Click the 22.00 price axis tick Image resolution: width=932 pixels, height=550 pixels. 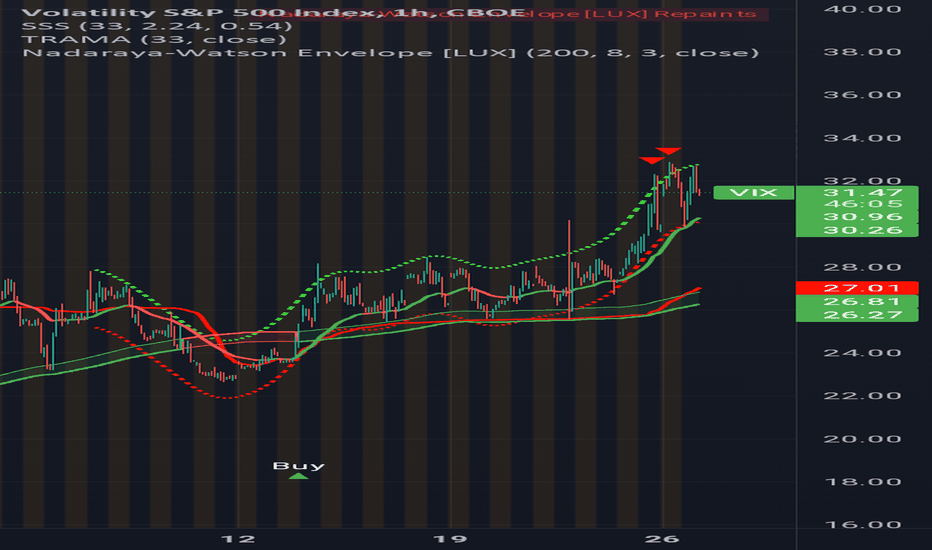coord(862,396)
